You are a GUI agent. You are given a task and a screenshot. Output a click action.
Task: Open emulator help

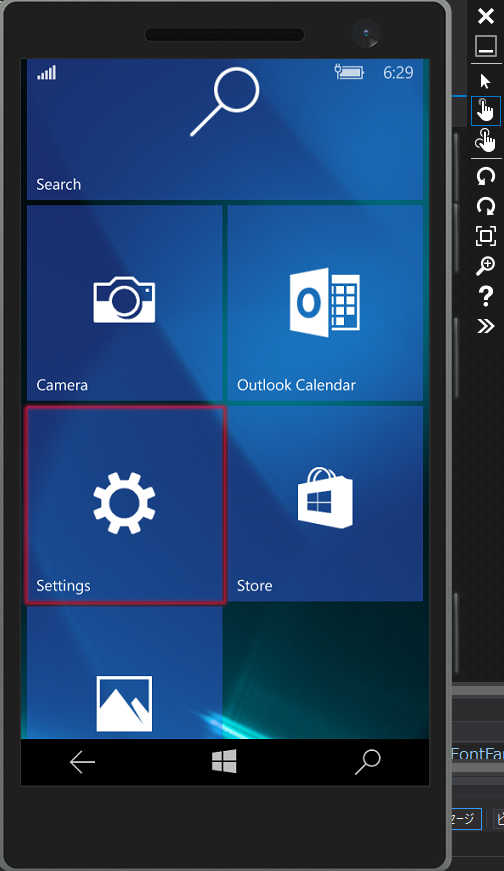tap(486, 296)
